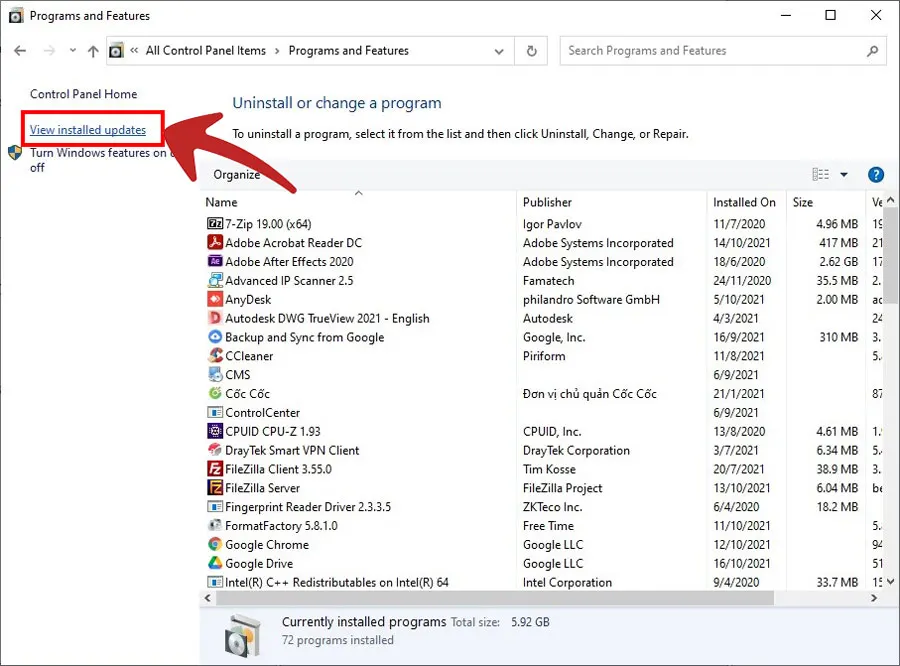Click the ControlCenter program icon
900x666 pixels.
[x=215, y=412]
